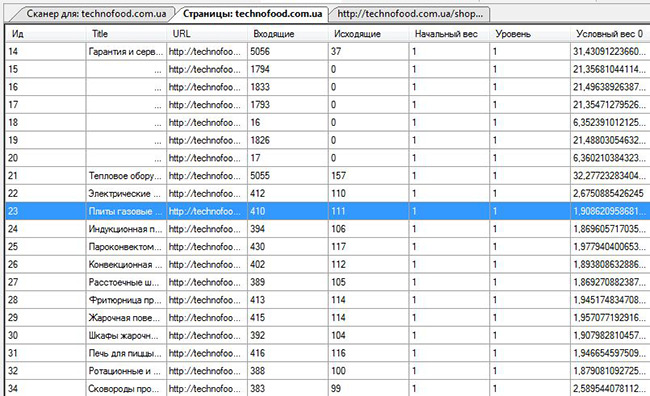650x396 pixels.
Task: Select the 'Ротационные и ...' title cell
Action: (126, 371)
